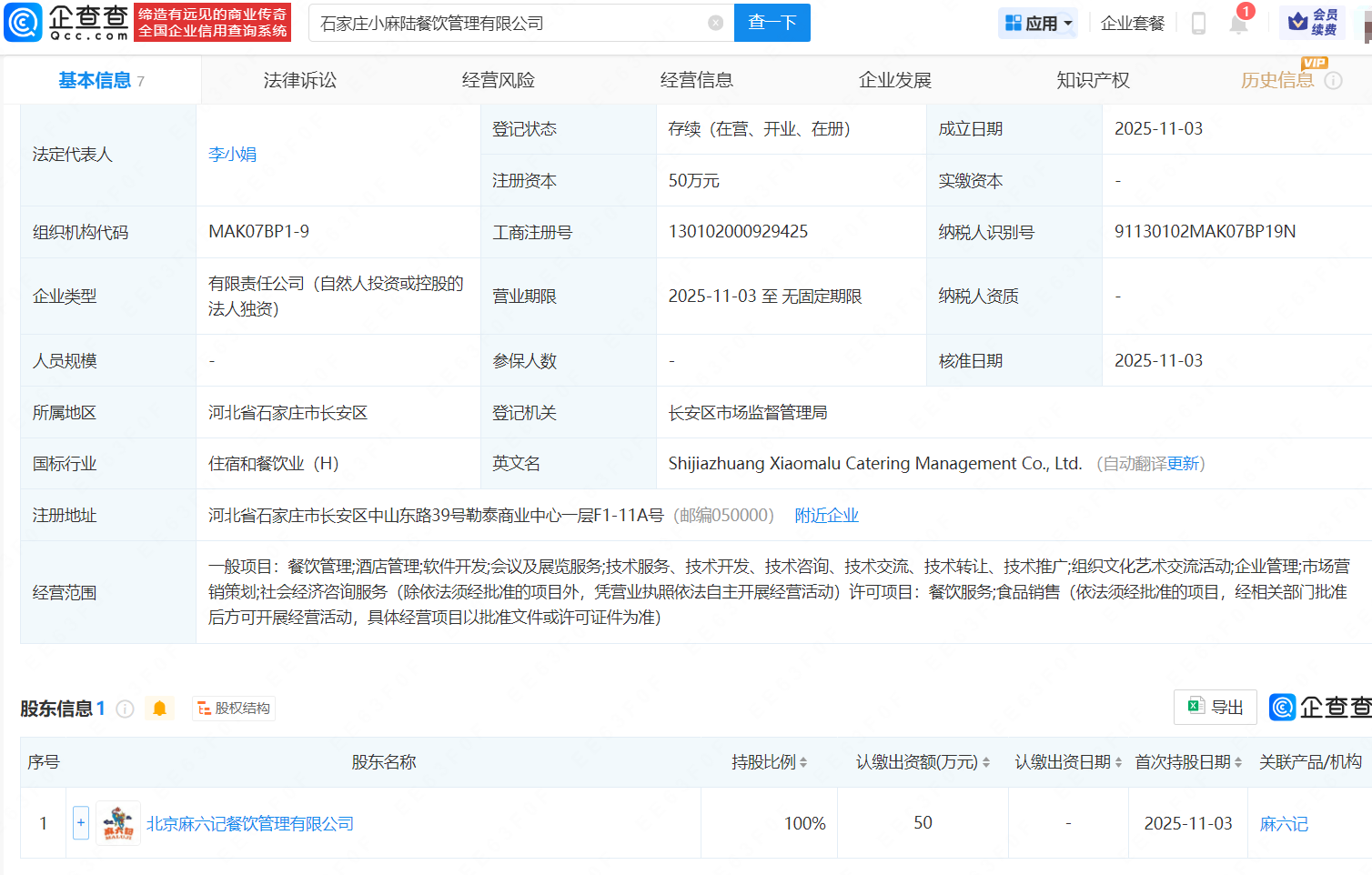
Task: Open legal representative 李小娟 link
Action: point(232,155)
